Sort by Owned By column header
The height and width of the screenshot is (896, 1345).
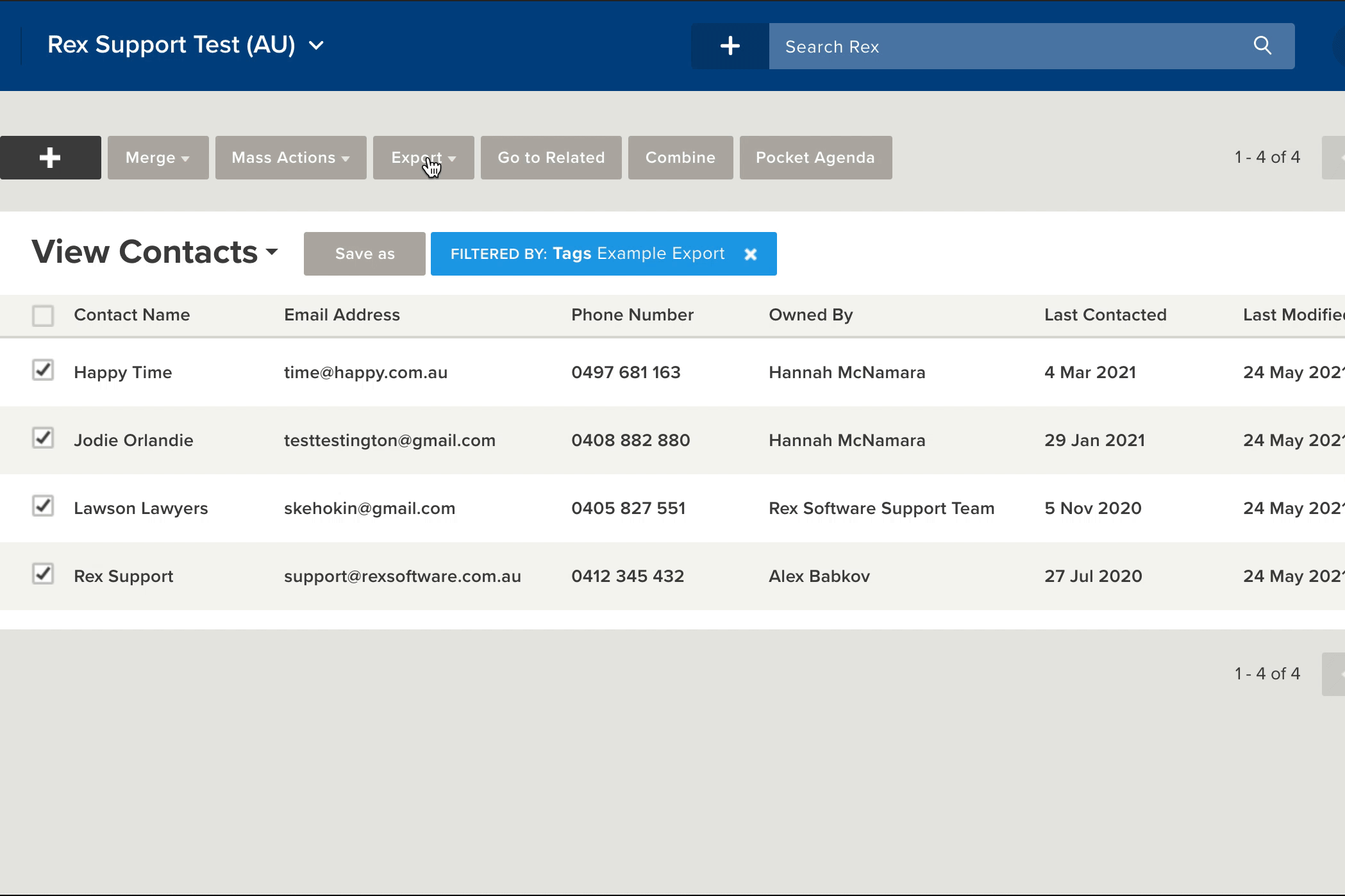tap(811, 315)
